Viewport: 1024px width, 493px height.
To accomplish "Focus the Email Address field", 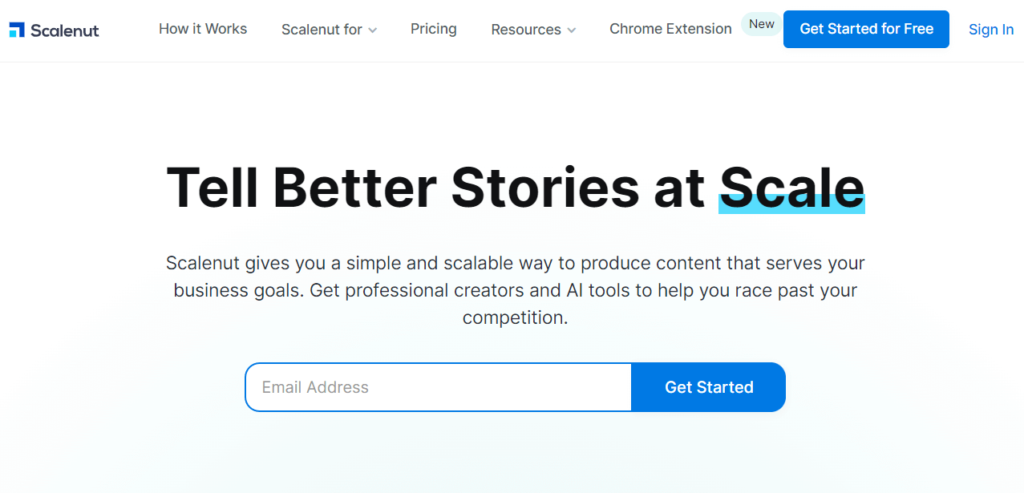I will (x=438, y=387).
